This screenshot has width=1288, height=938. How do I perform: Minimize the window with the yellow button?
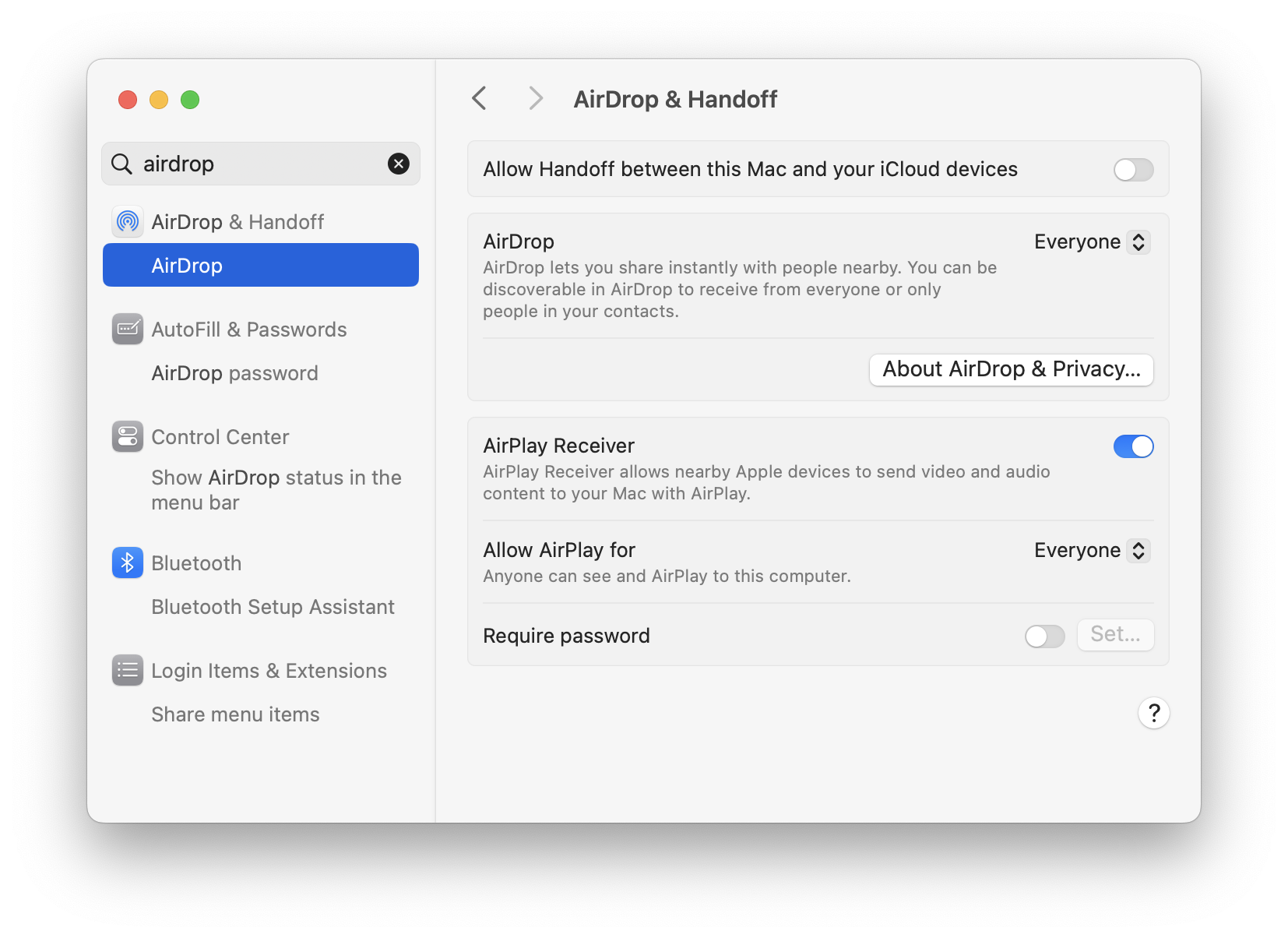pos(159,100)
